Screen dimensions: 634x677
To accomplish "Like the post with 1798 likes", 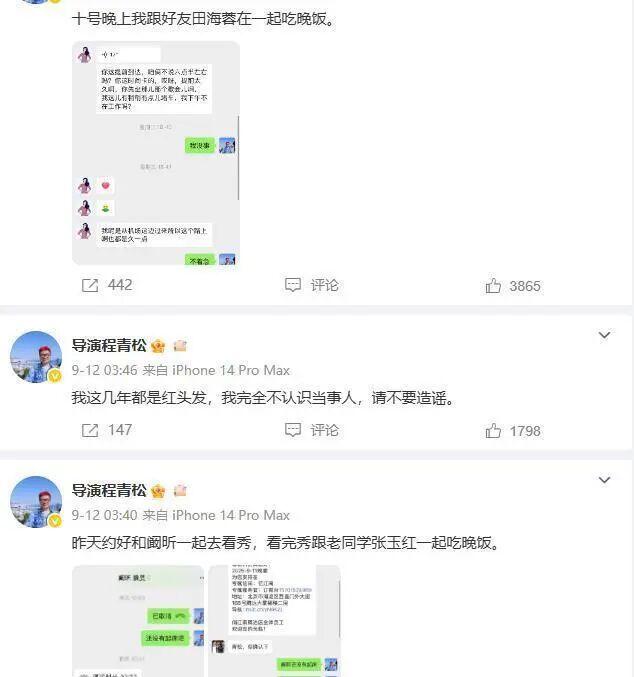I will (x=513, y=431).
